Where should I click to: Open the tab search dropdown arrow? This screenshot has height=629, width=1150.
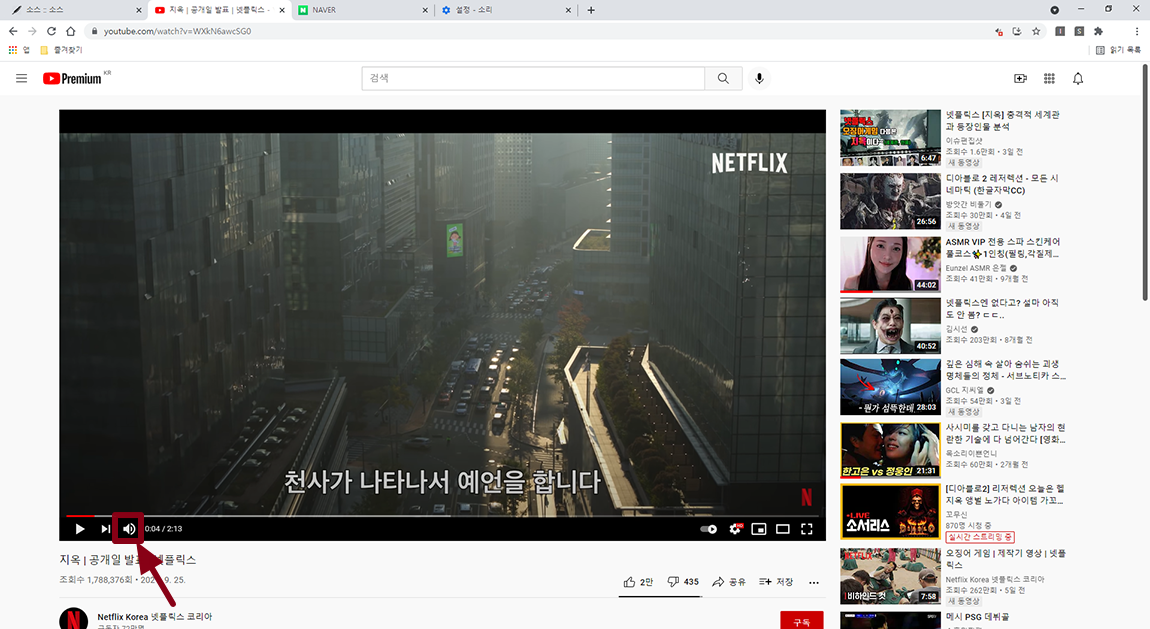coord(1055,10)
